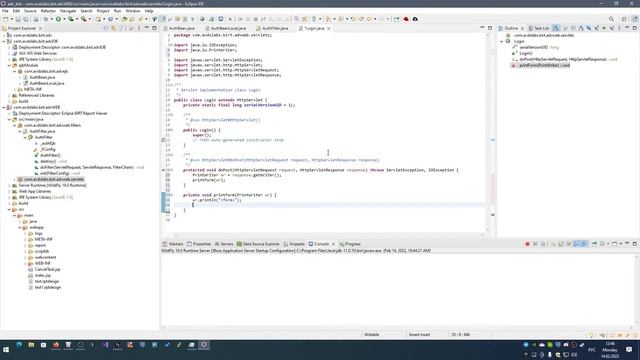Open the Edge browser from the taskbar
Screen dimensions: 640x360
pos(19,345)
